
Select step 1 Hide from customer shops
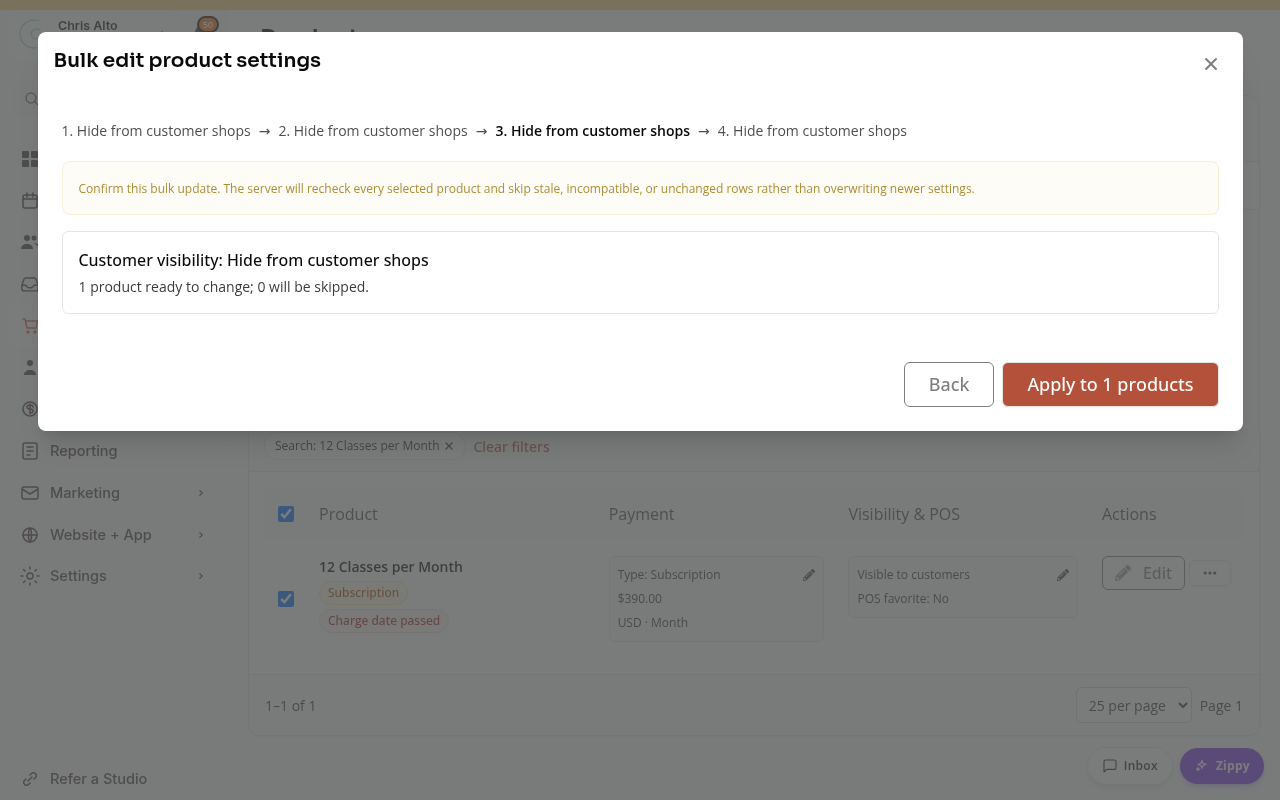point(156,131)
